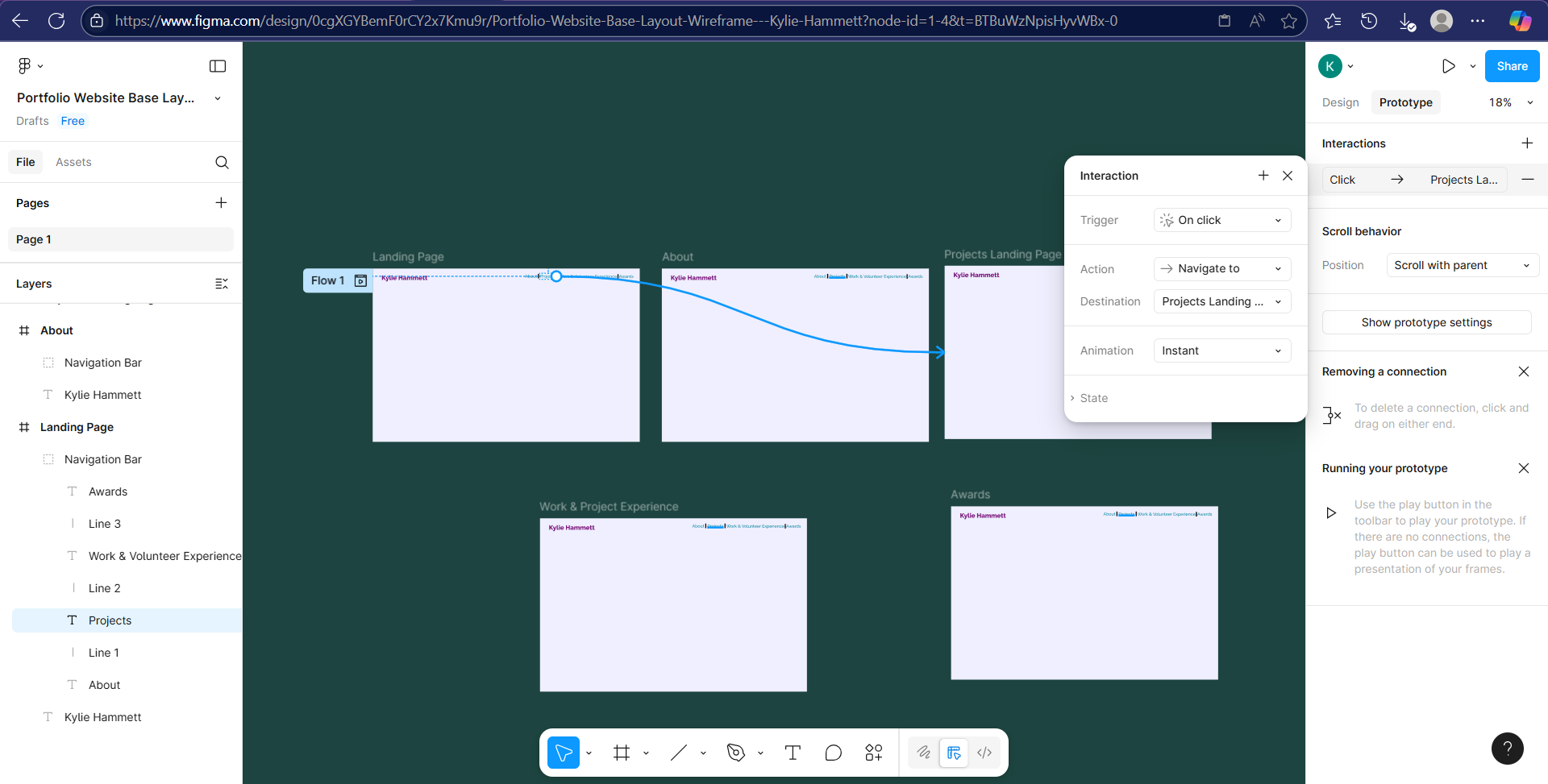
Task: Click the search icon in File panel
Action: click(222, 162)
